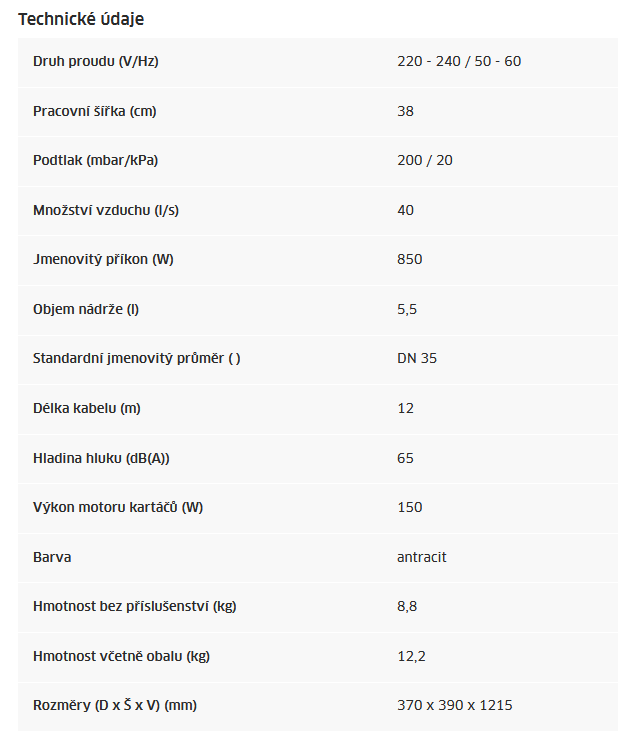This screenshot has height=738, width=625.
Task: Click the Jmenovitý příkon (W) label
Action: [103, 259]
